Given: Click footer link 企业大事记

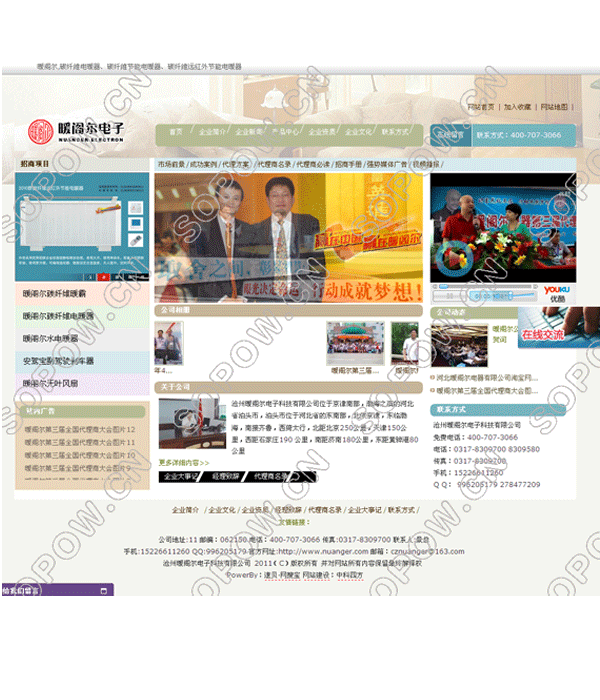Looking at the screenshot, I should point(365,510).
